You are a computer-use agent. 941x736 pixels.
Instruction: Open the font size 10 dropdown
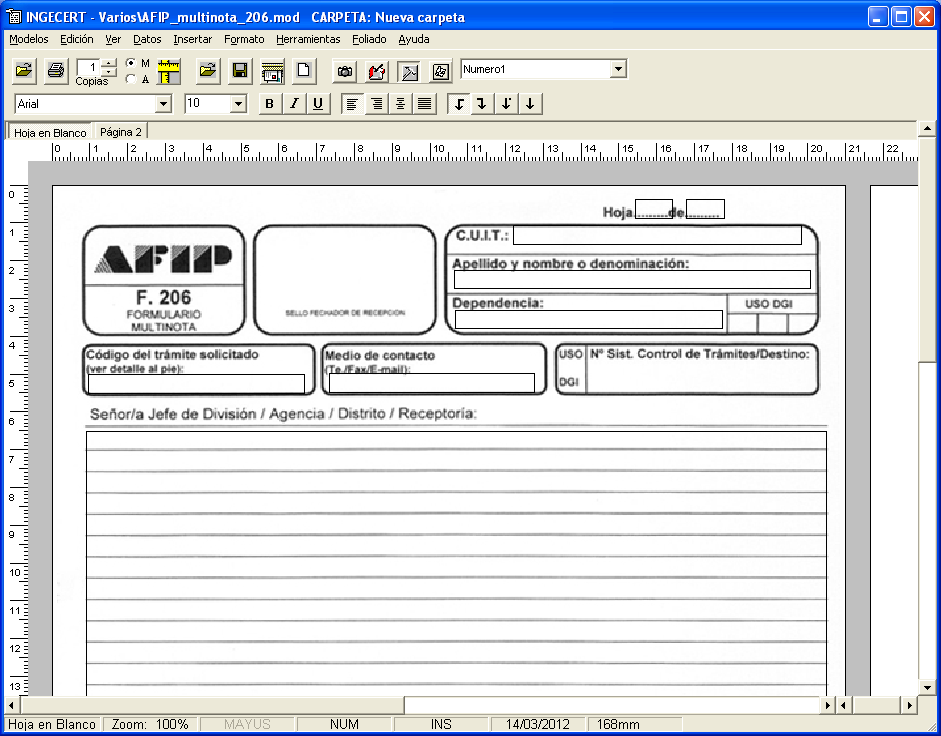238,104
